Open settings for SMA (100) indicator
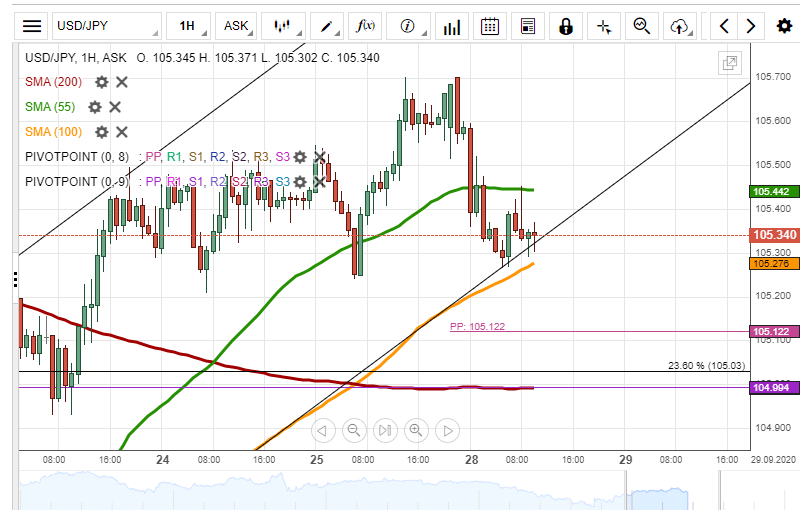Screen dimensions: 808x516 (x=101, y=132)
